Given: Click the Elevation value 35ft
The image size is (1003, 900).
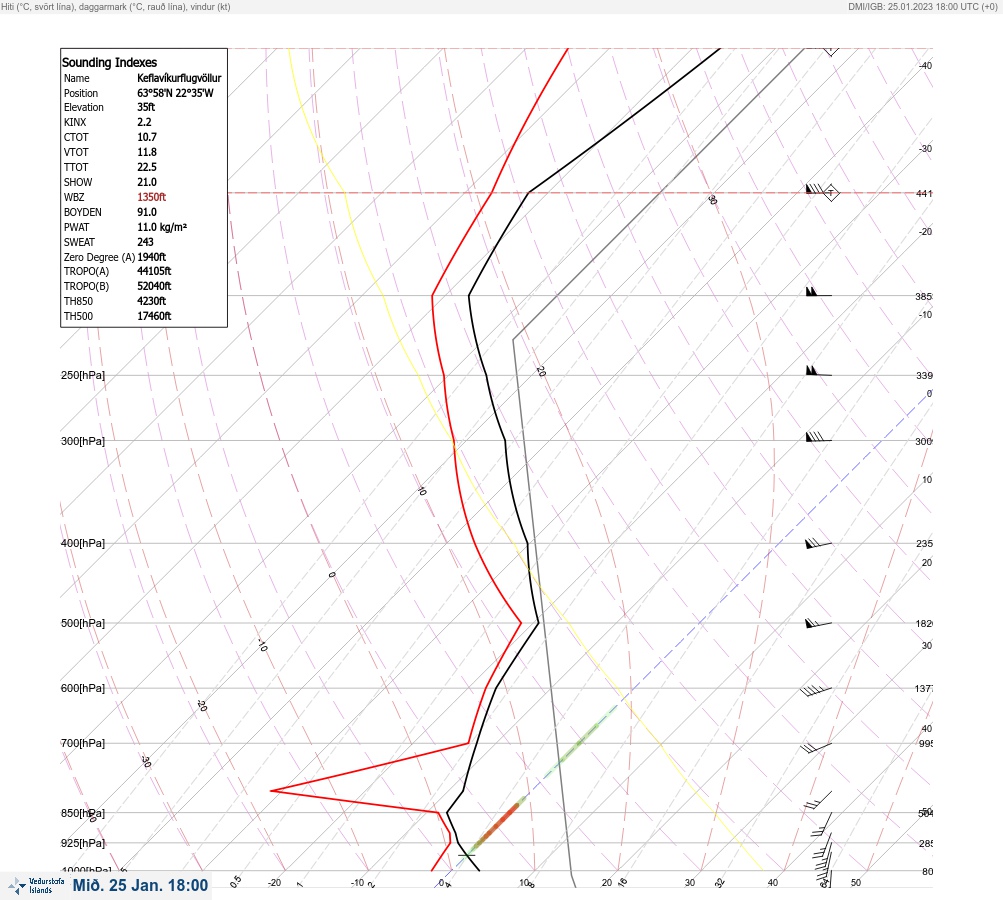Looking at the screenshot, I should click(146, 107).
